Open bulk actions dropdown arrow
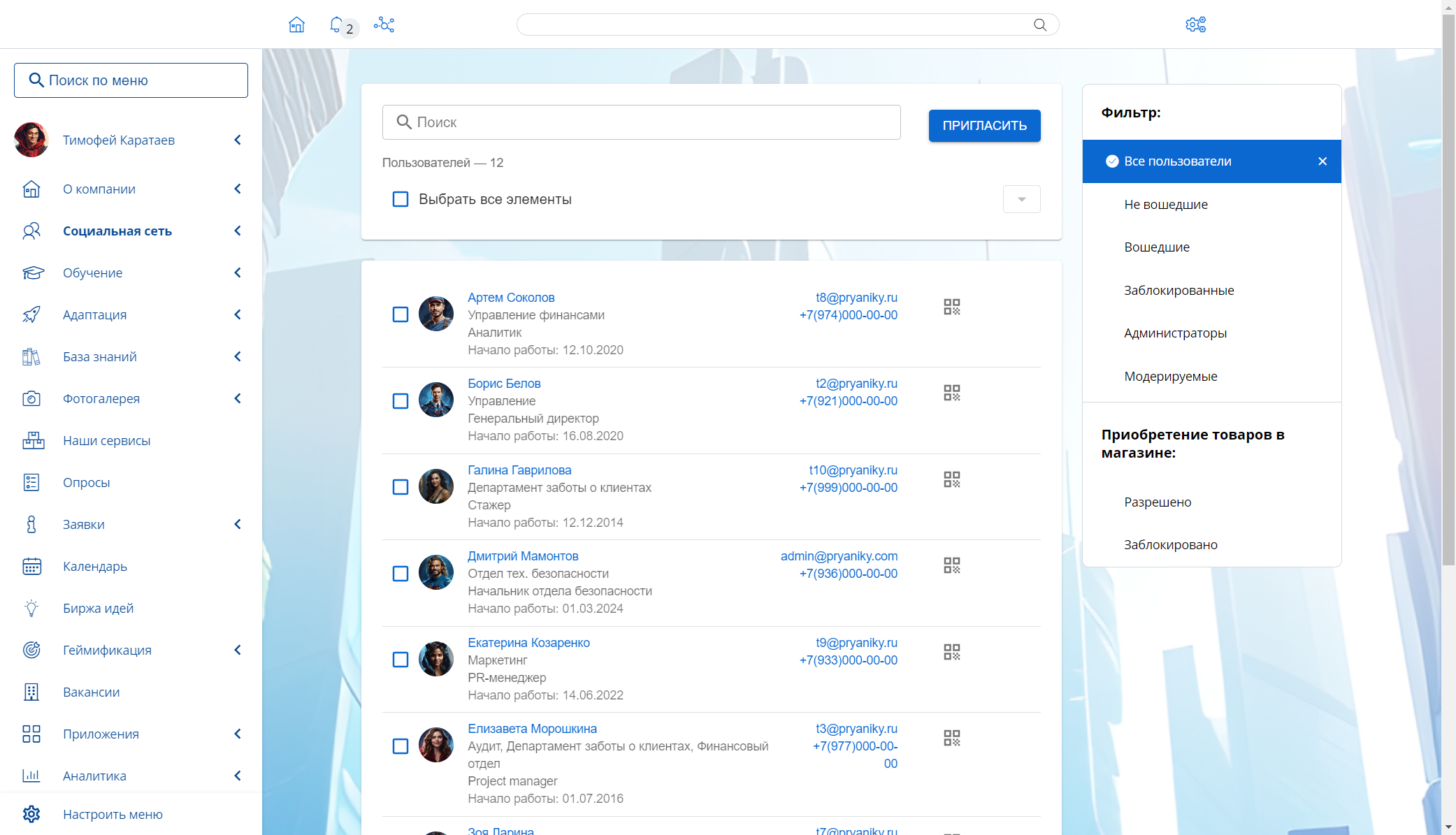This screenshot has width=1456, height=835. (1021, 199)
